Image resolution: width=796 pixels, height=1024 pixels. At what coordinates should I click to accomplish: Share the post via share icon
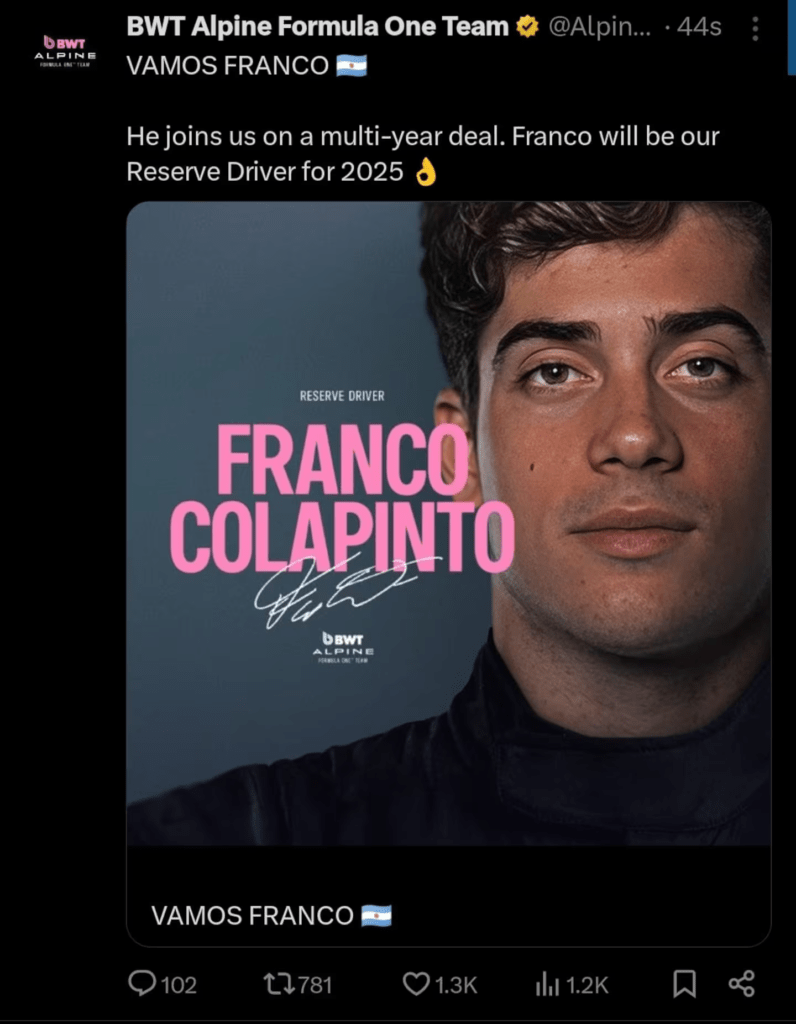coord(741,984)
